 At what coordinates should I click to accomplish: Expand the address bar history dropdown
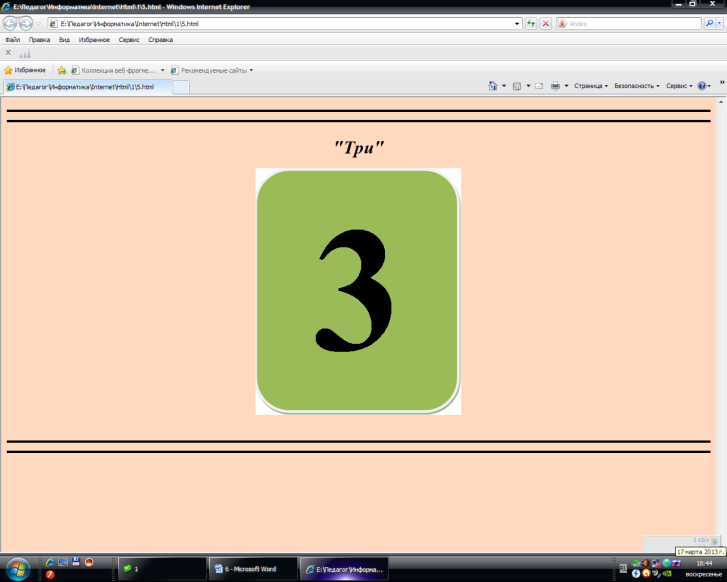pos(517,24)
